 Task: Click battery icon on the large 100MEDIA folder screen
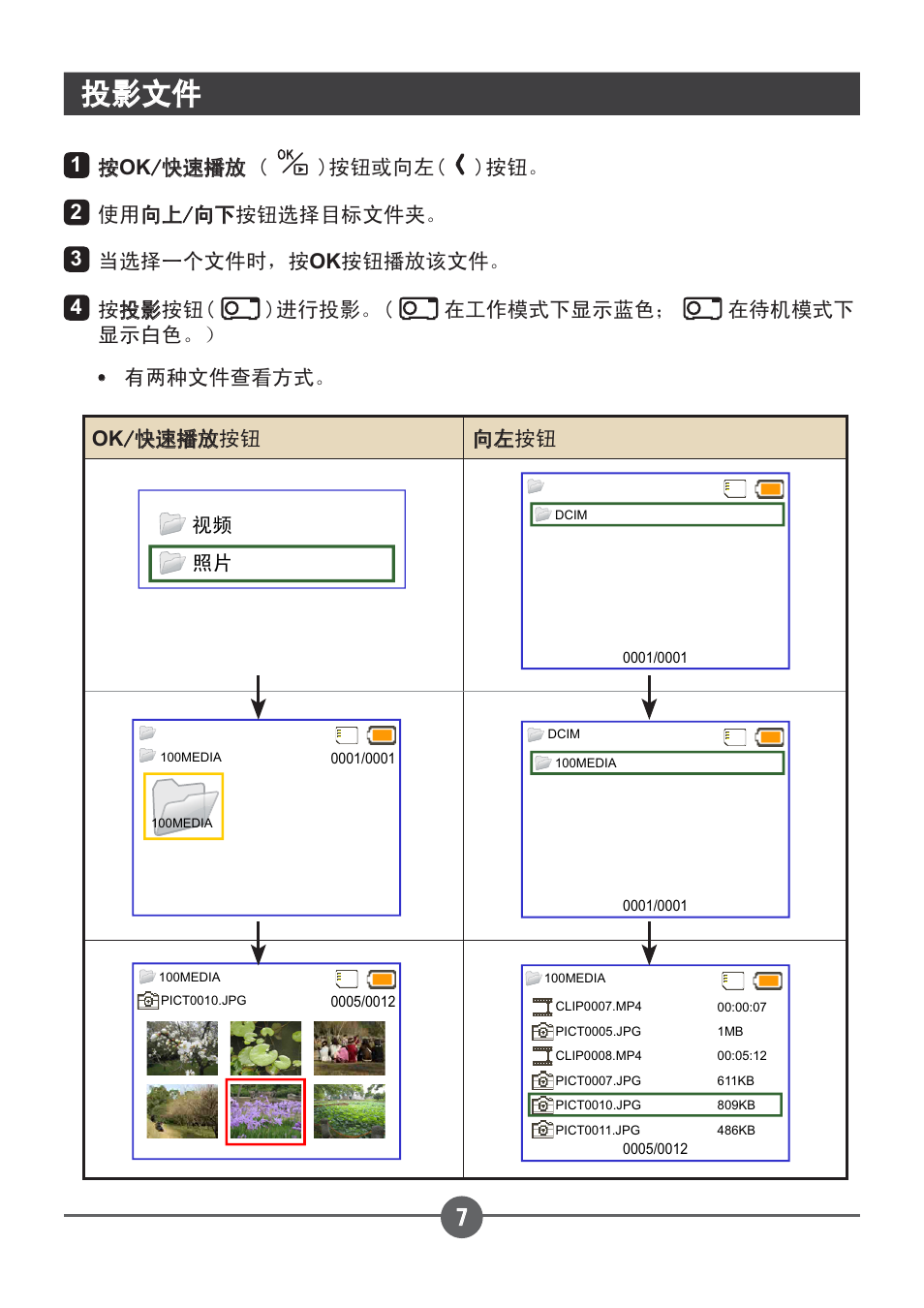(382, 735)
